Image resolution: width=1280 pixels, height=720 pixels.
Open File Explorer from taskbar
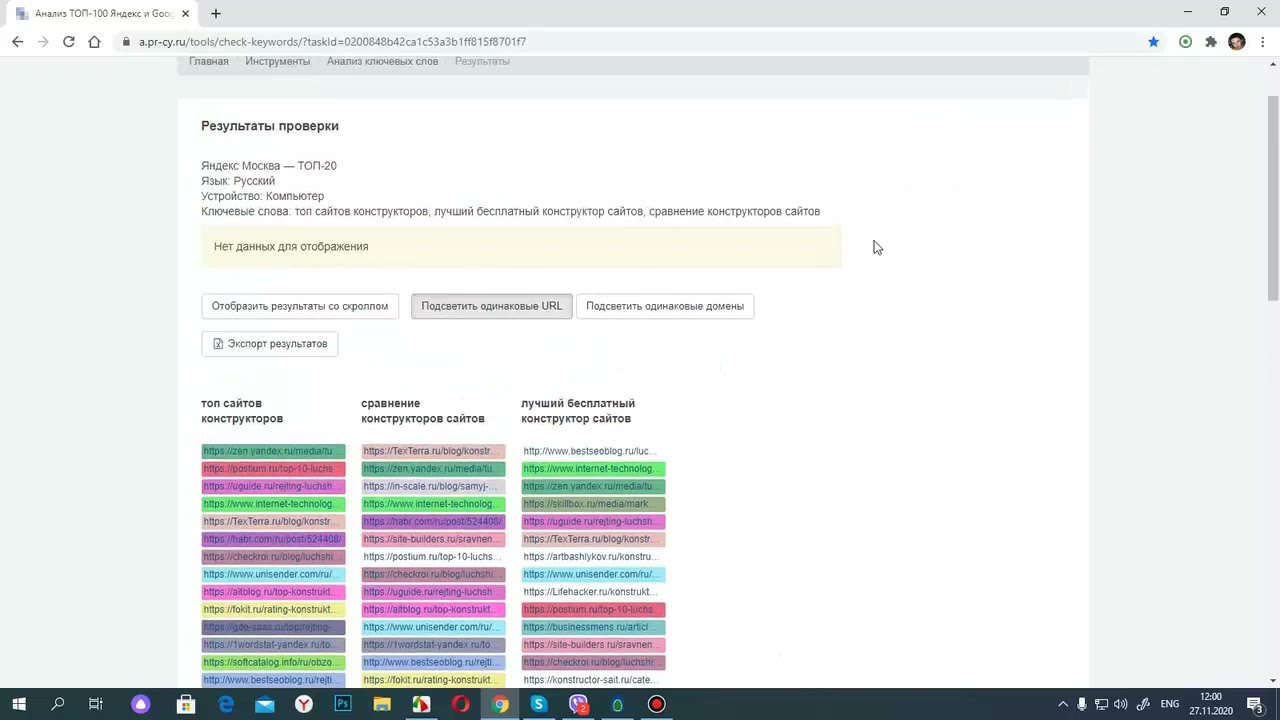[x=382, y=704]
